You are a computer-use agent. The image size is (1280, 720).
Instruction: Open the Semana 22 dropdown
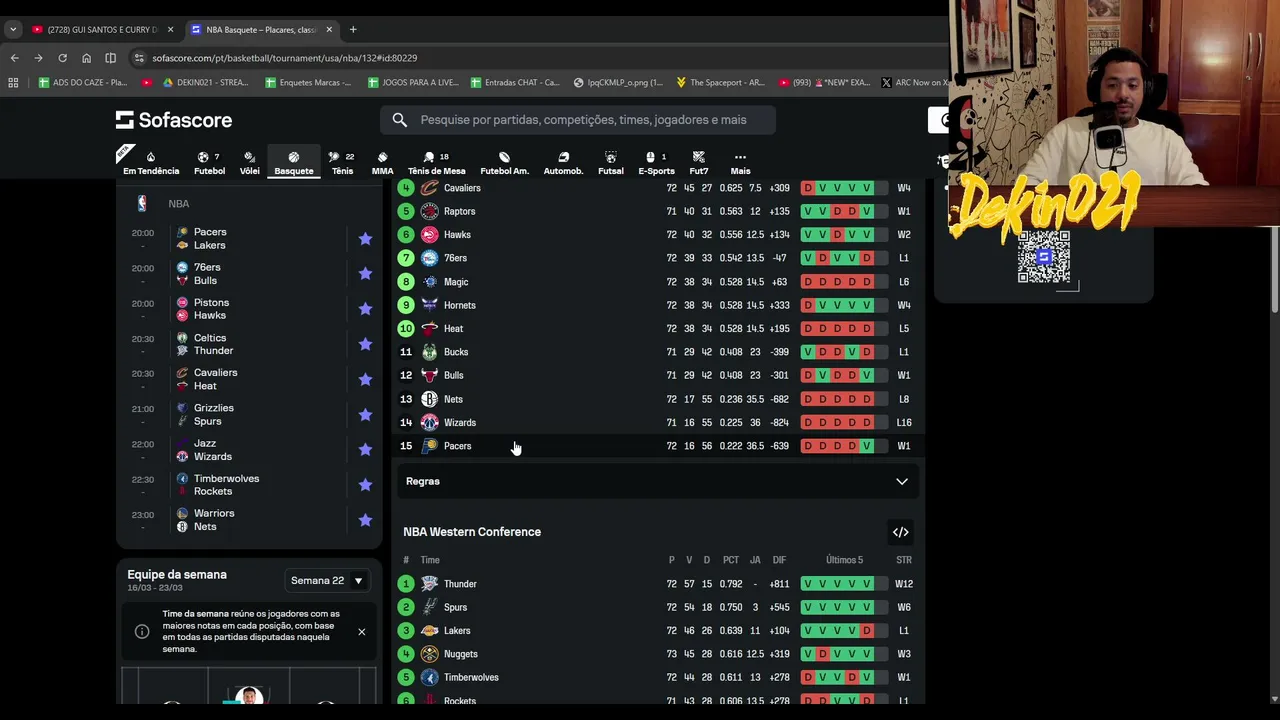point(327,580)
